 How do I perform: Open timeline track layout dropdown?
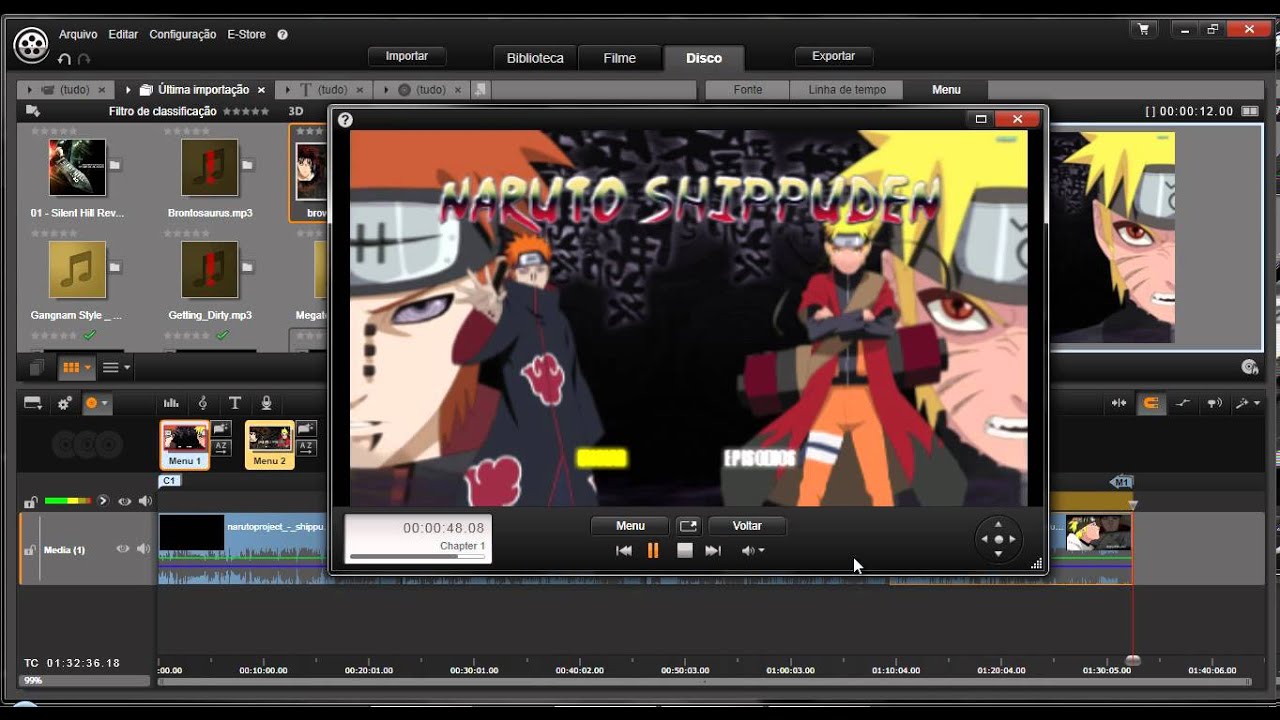(x=34, y=403)
